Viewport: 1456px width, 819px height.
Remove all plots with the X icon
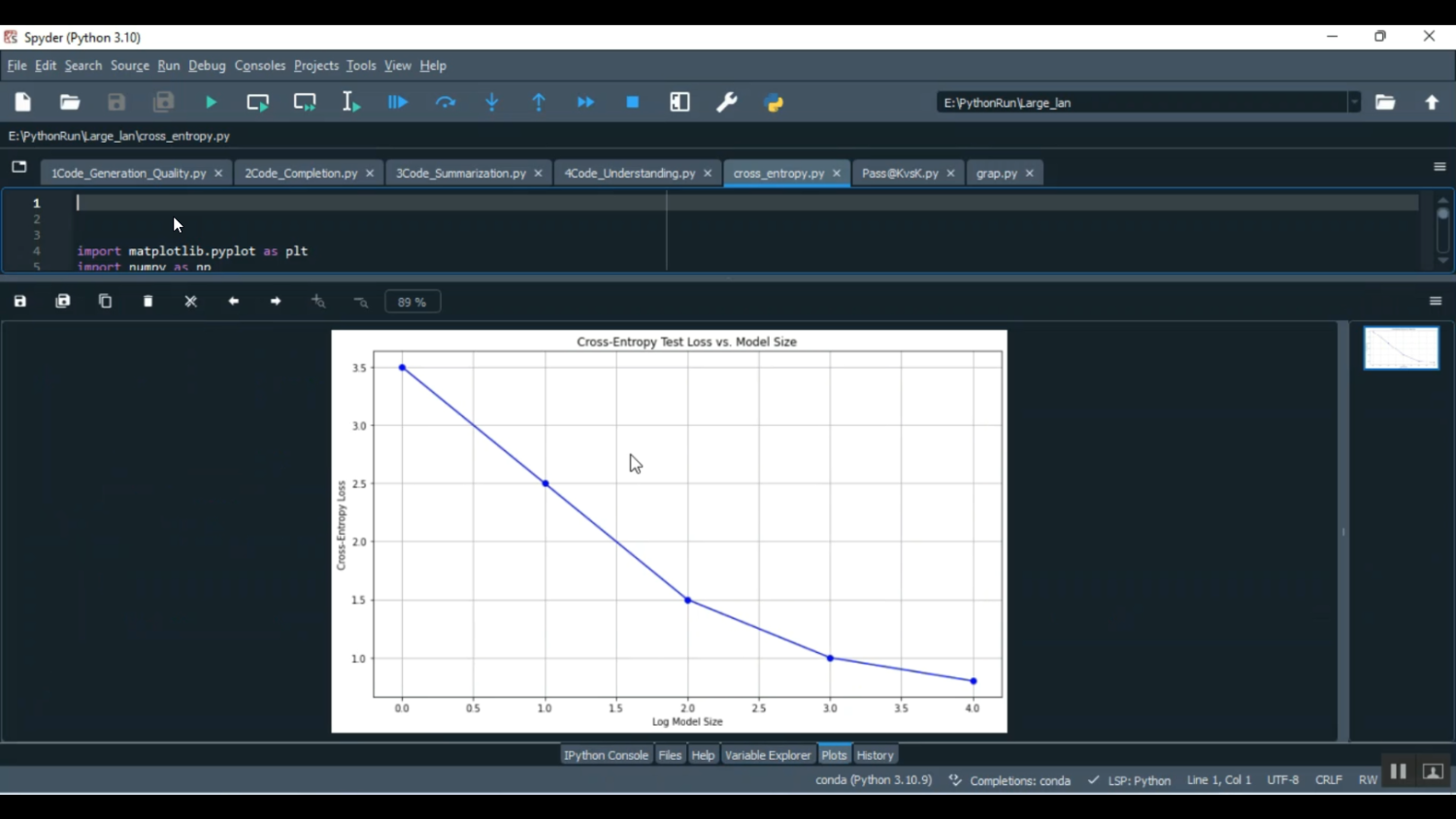tap(191, 302)
